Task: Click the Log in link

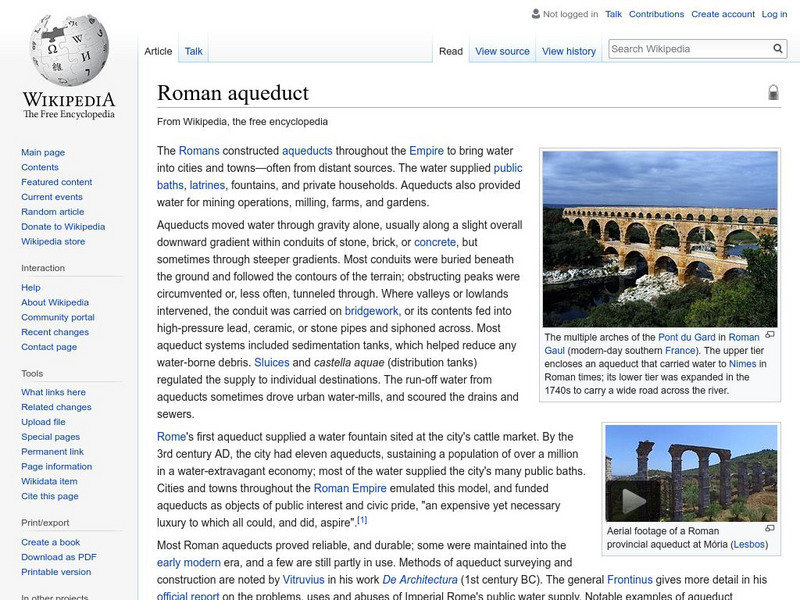Action: pos(774,14)
